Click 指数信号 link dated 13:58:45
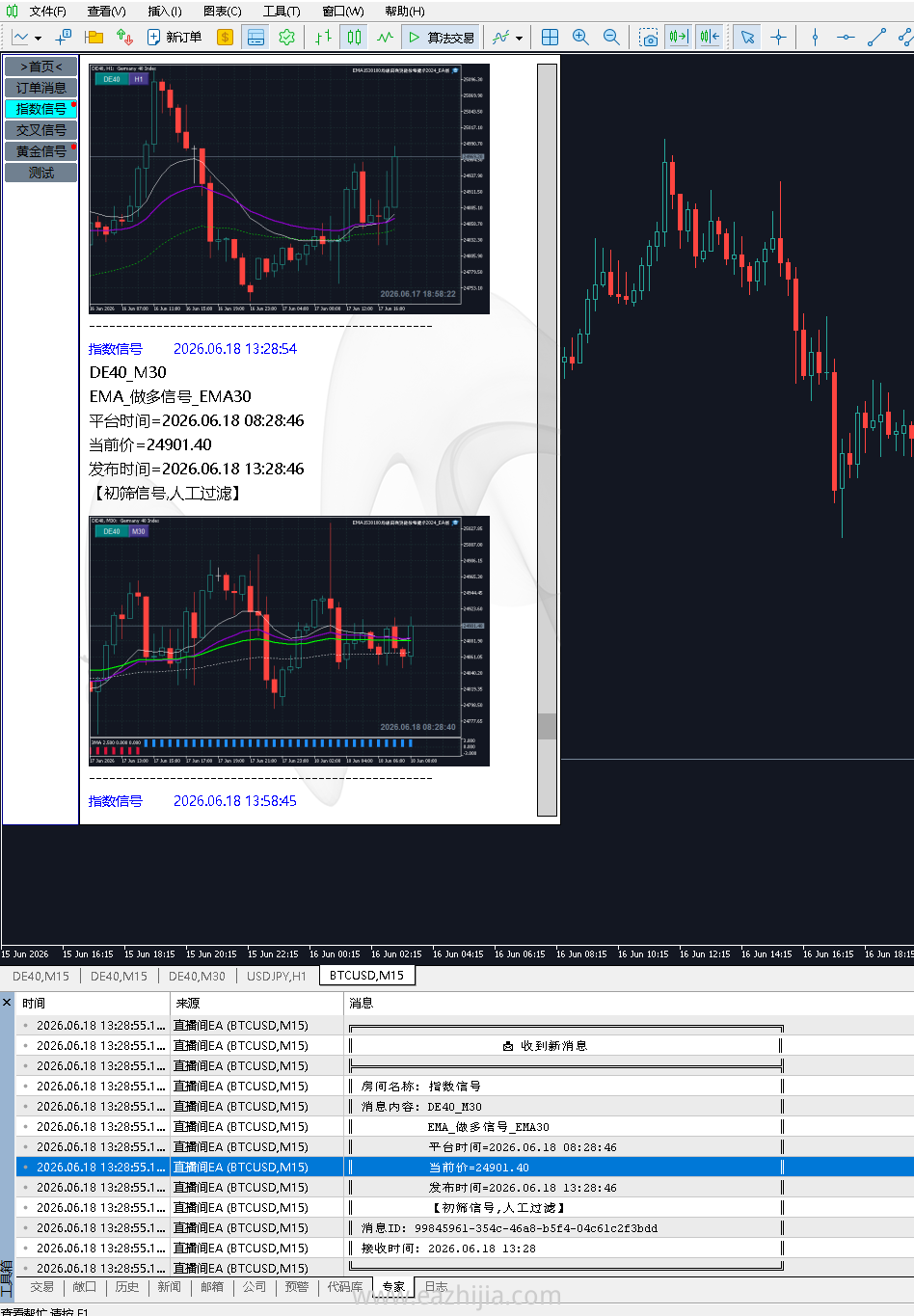 116,801
